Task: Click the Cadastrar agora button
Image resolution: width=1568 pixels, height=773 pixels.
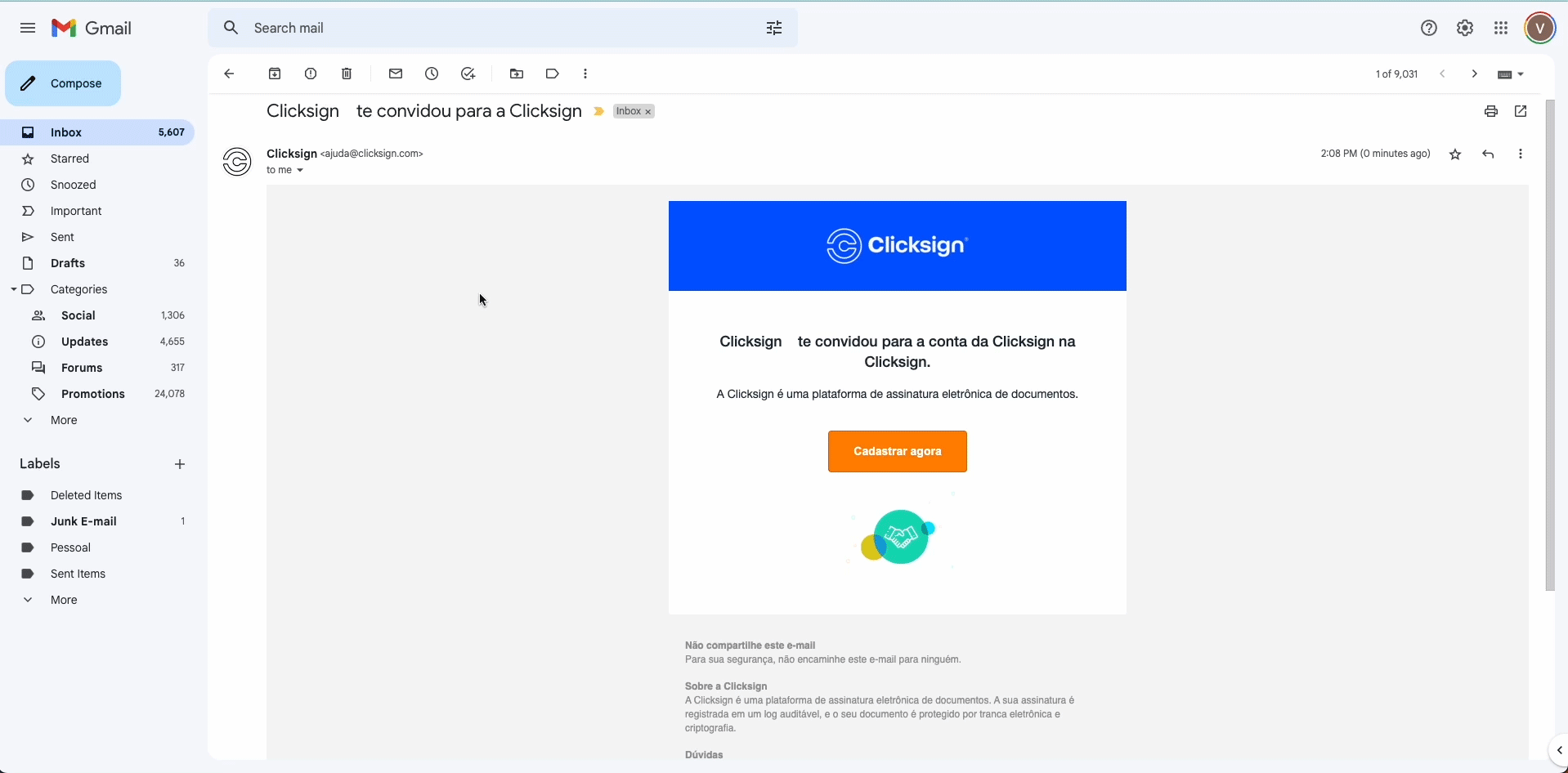Action: 897,451
